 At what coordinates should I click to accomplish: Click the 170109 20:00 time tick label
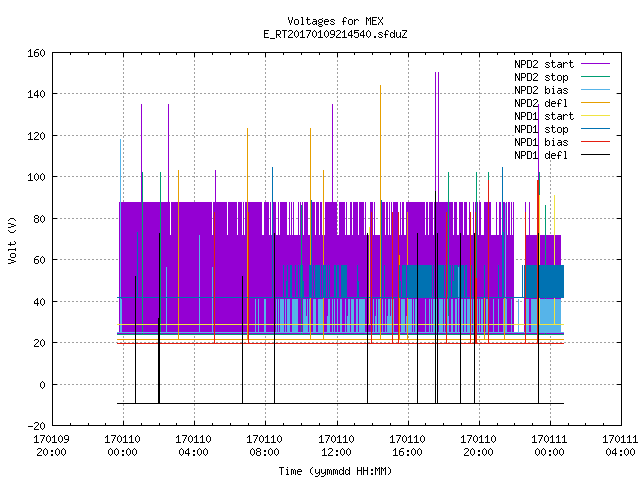click(51, 446)
